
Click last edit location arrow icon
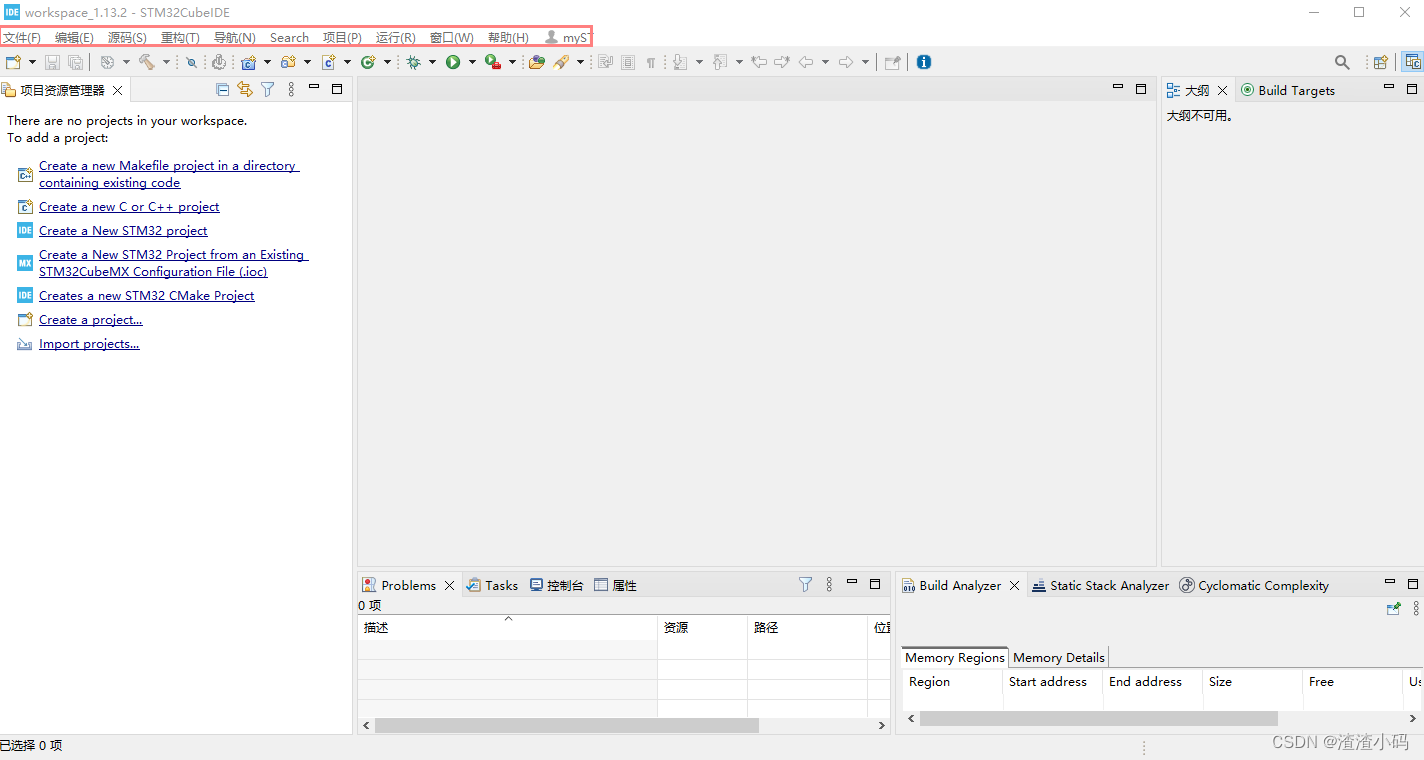(x=759, y=62)
